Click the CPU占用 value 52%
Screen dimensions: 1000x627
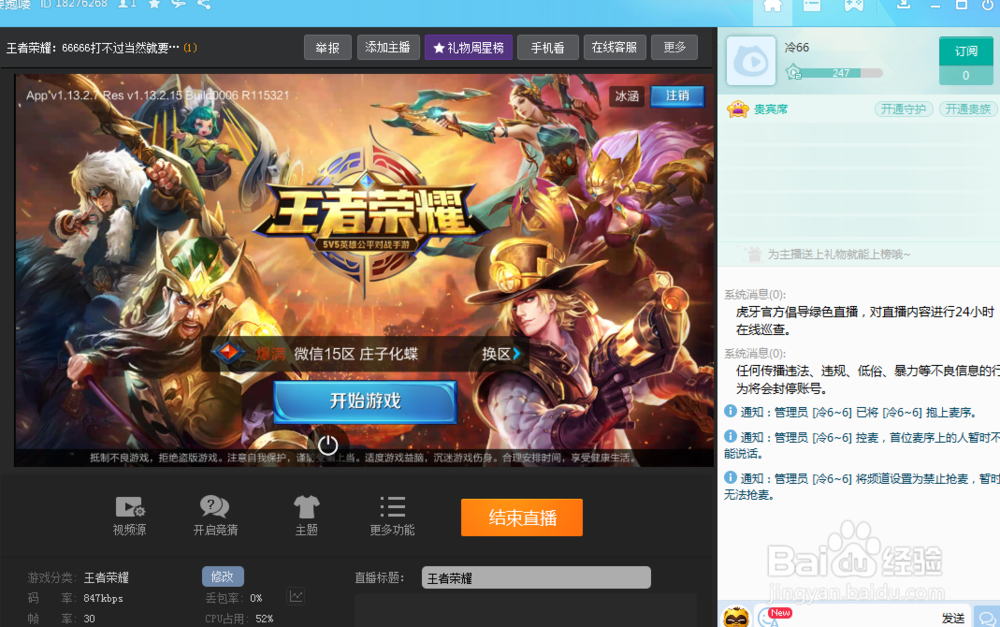coord(265,619)
